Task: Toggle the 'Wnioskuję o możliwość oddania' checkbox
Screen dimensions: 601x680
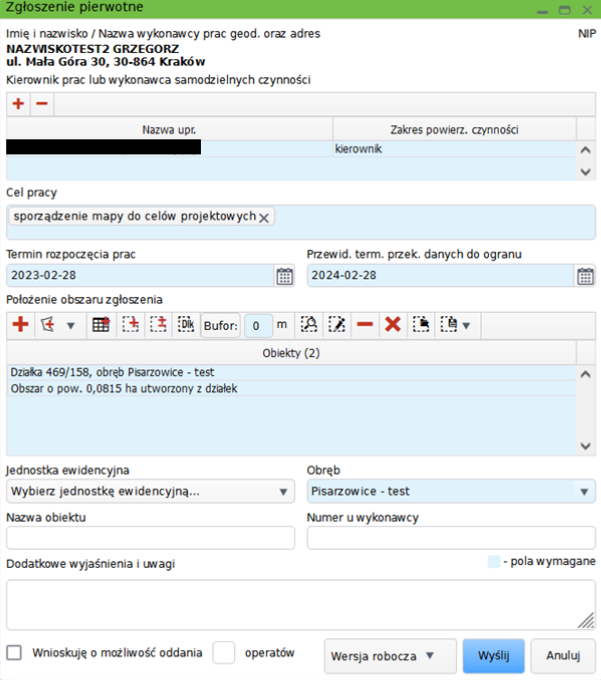Action: pyautogui.click(x=14, y=653)
